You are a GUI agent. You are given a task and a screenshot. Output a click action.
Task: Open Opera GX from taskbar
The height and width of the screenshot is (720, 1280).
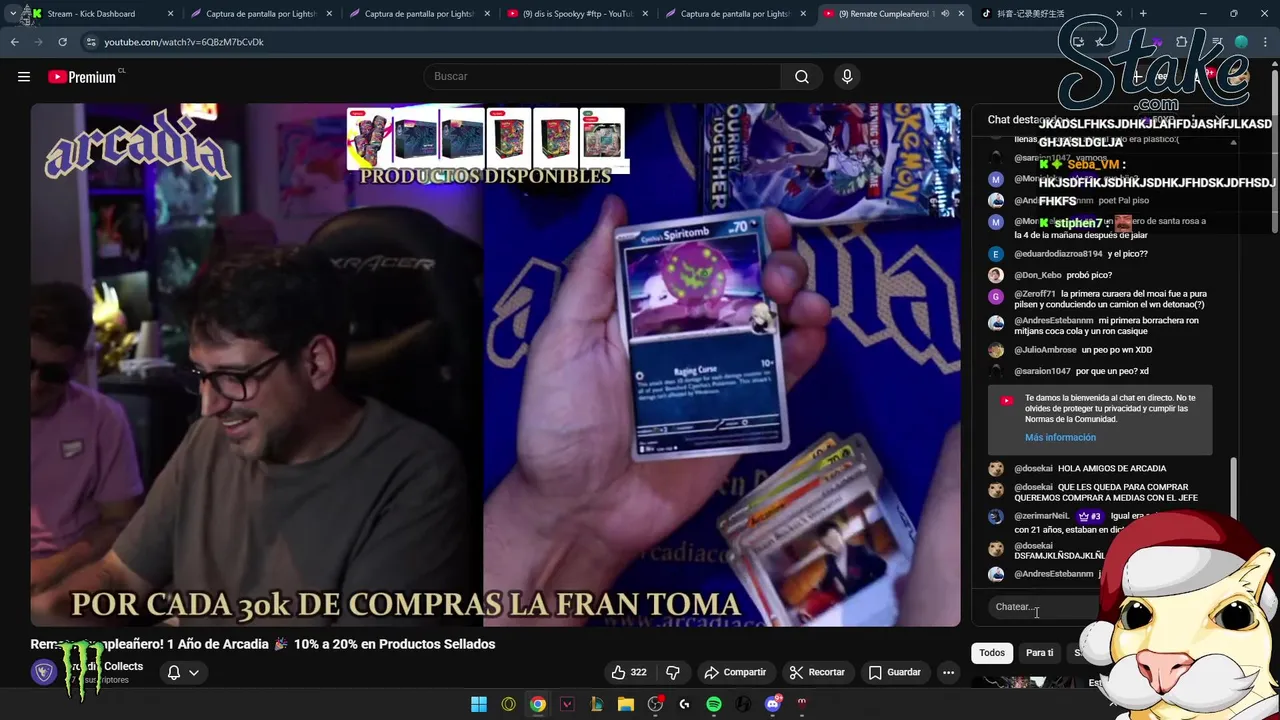508,704
